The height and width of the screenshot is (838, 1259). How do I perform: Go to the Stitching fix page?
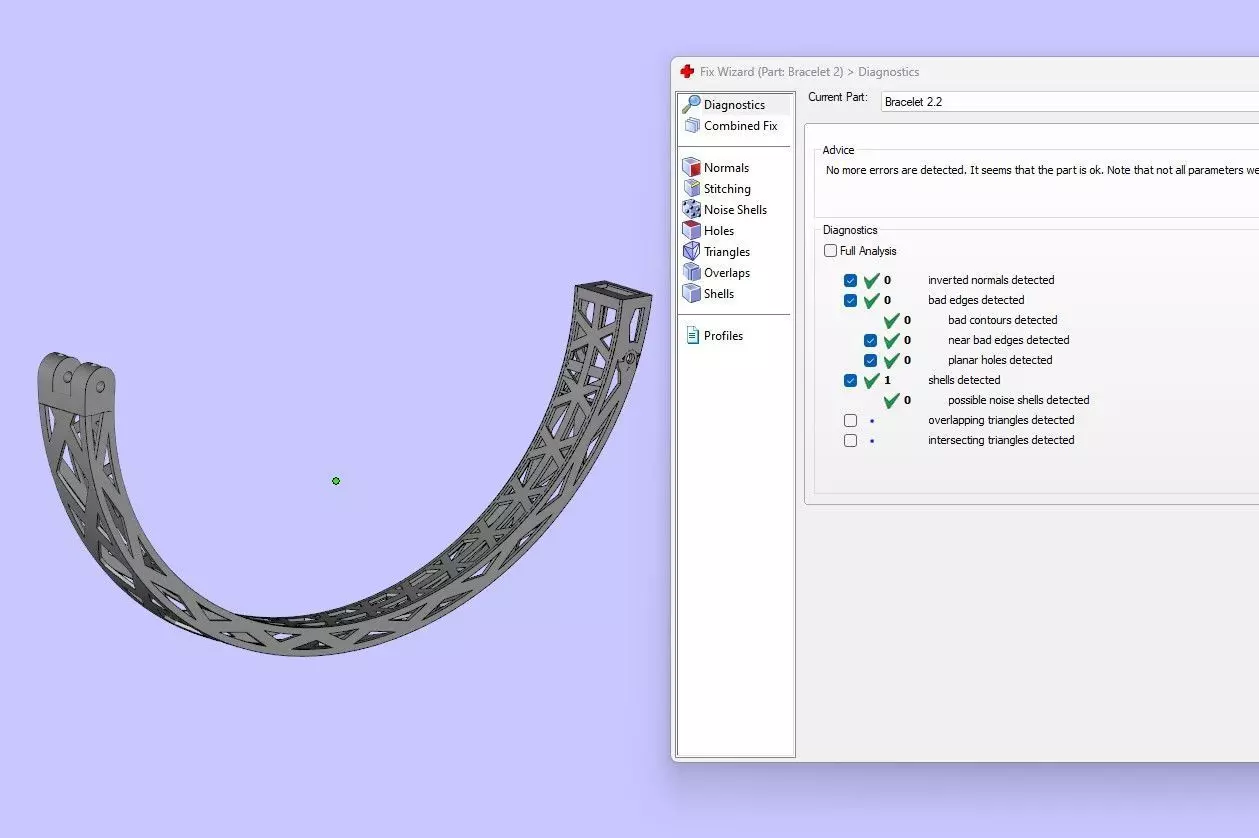point(727,189)
